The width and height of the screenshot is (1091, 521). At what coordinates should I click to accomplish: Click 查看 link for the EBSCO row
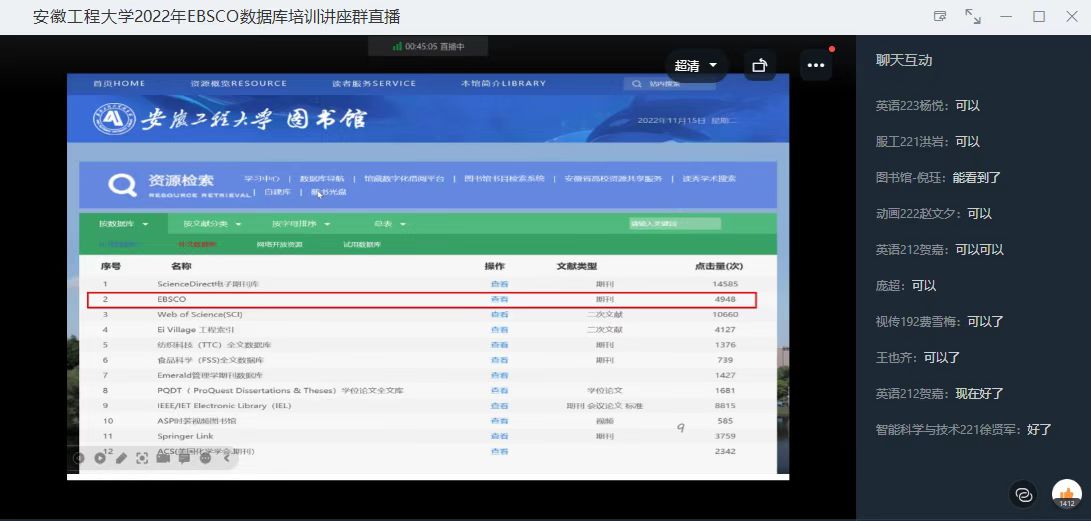[499, 300]
